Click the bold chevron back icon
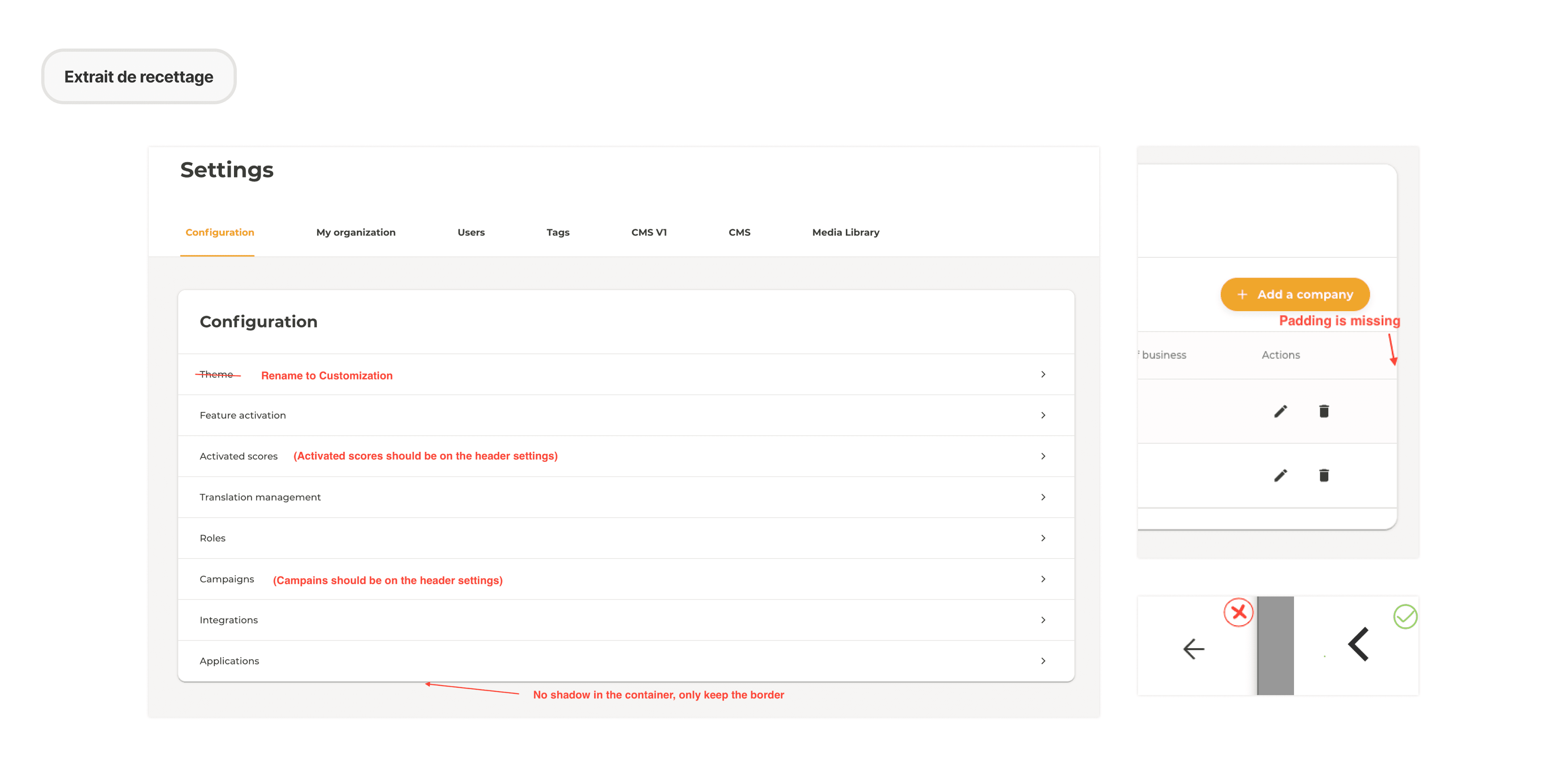Image resolution: width=1568 pixels, height=784 pixels. click(1359, 644)
